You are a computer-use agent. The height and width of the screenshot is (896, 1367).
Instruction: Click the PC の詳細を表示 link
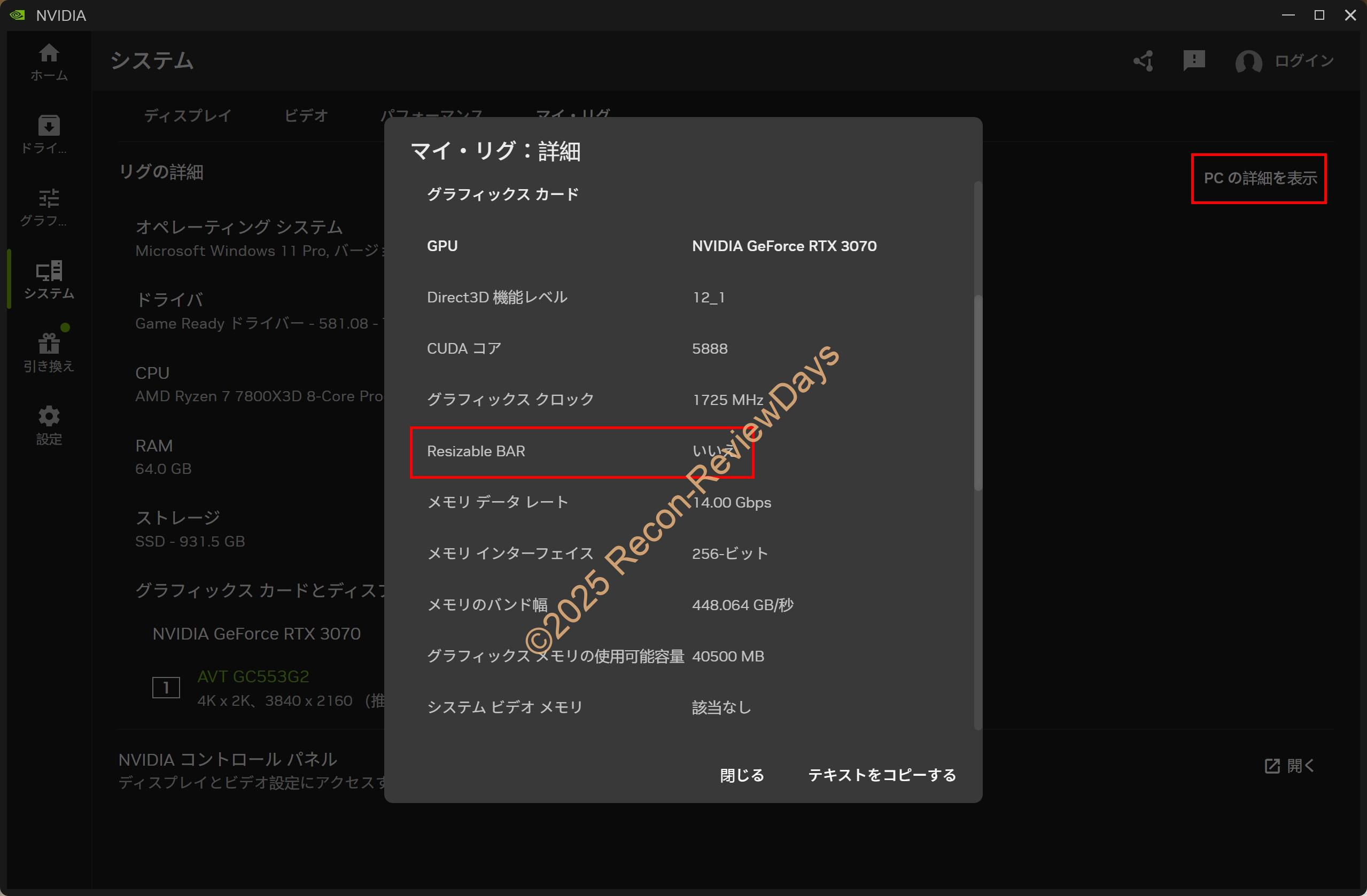click(x=1260, y=178)
